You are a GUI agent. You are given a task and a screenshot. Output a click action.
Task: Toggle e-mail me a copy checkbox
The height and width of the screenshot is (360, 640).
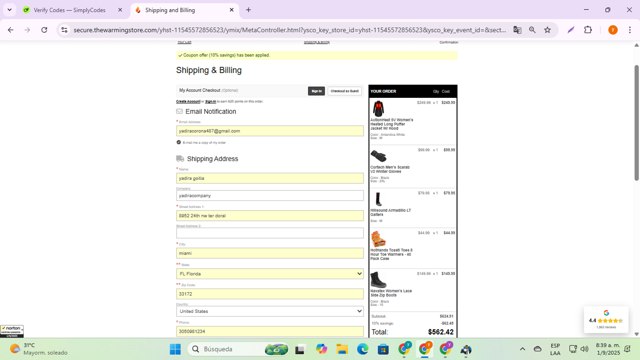point(178,142)
